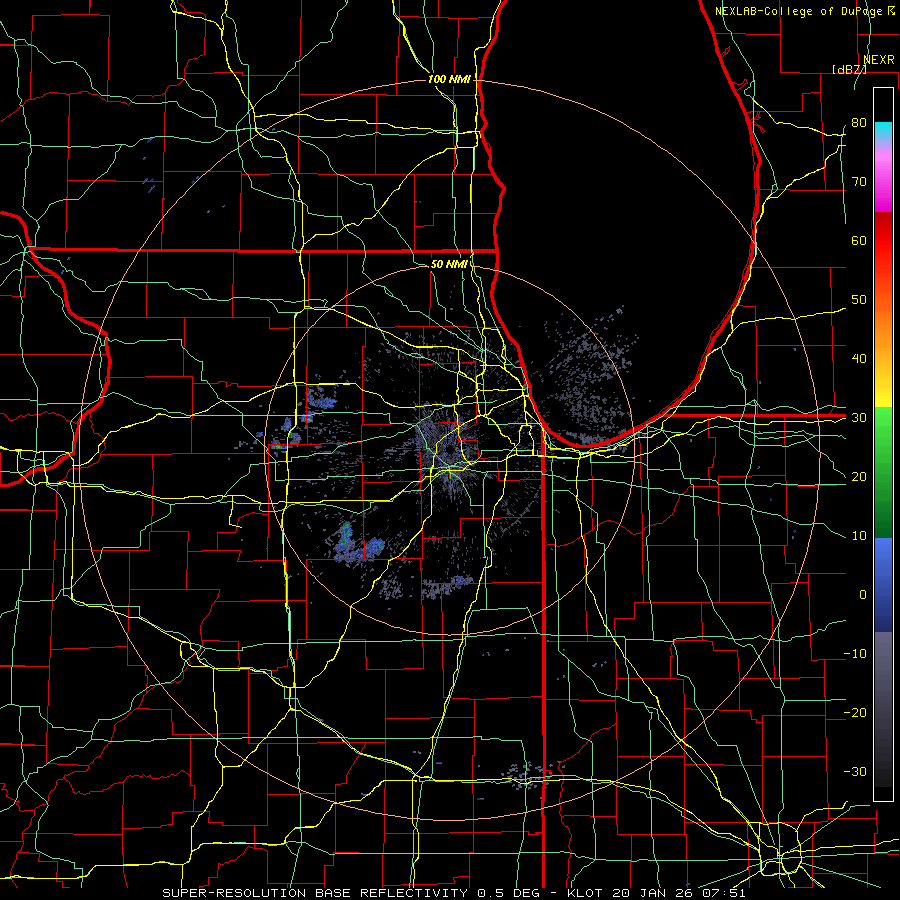This screenshot has height=900, width=900.
Task: Click the green segment of the color bar
Action: (883, 472)
